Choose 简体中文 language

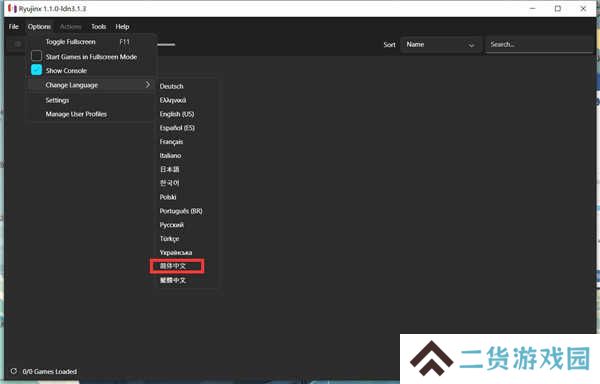coord(173,266)
